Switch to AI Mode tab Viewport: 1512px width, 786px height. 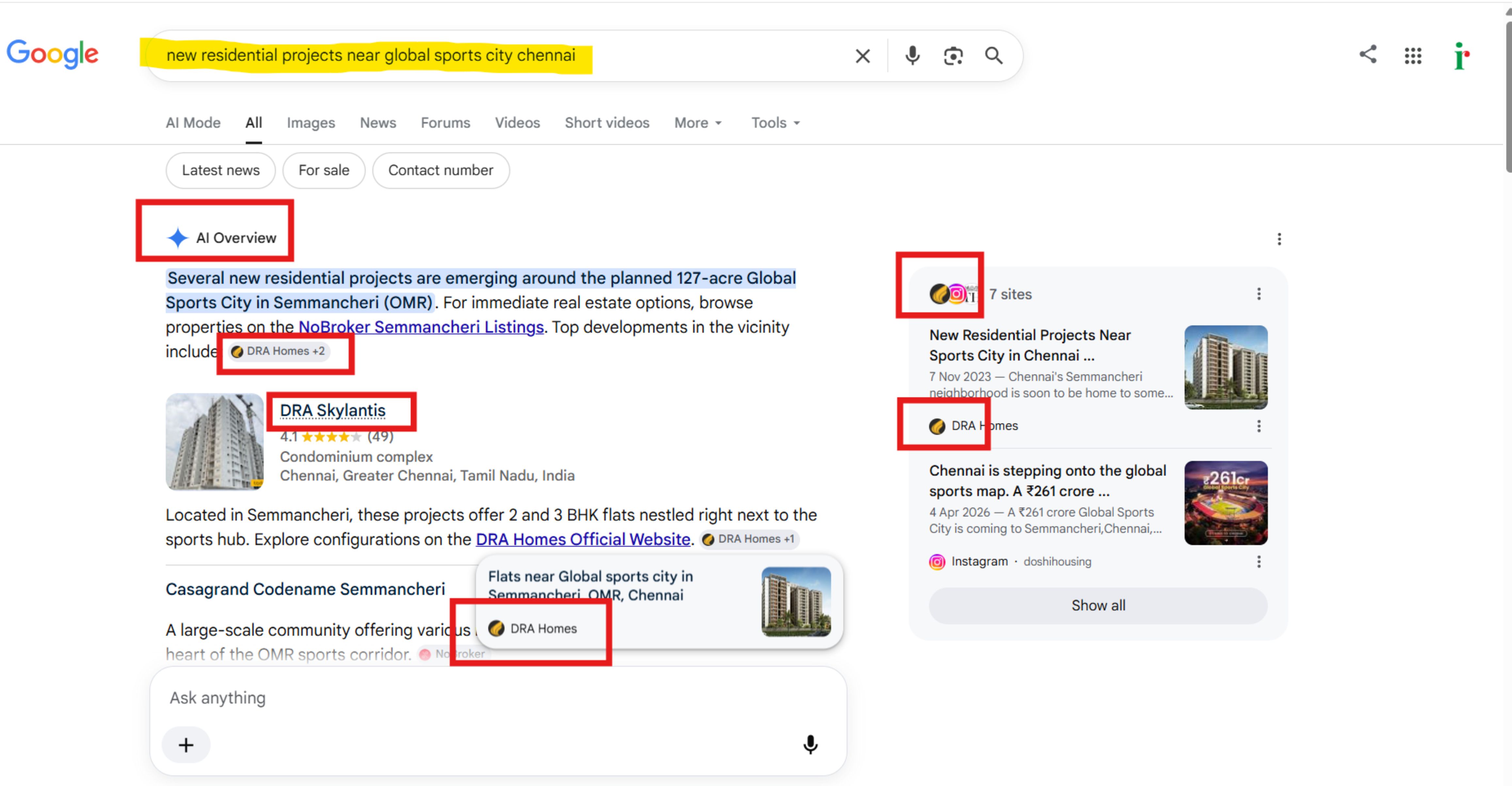[193, 123]
